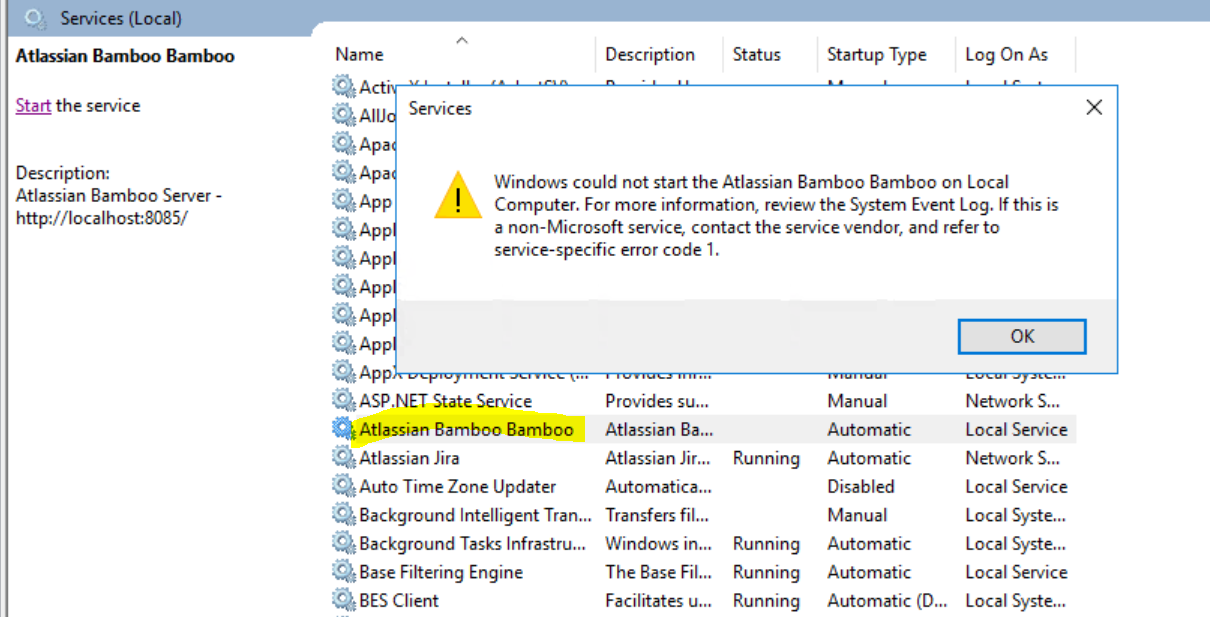Click the Local Service cell of Atlassian Bamboo Bamboo

(1016, 429)
